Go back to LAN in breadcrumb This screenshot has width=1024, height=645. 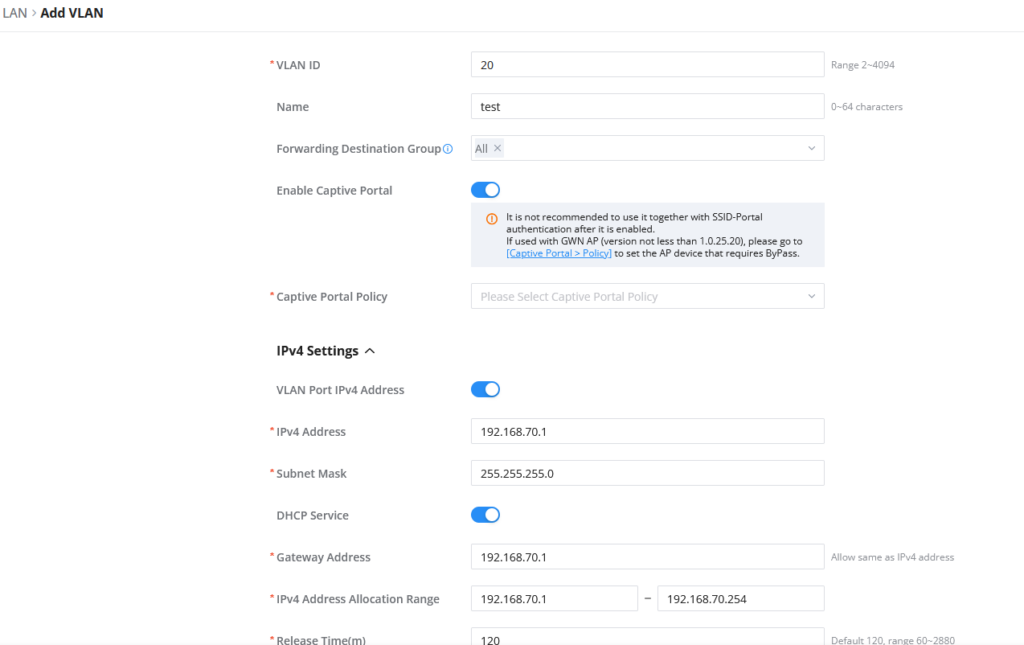coord(15,13)
